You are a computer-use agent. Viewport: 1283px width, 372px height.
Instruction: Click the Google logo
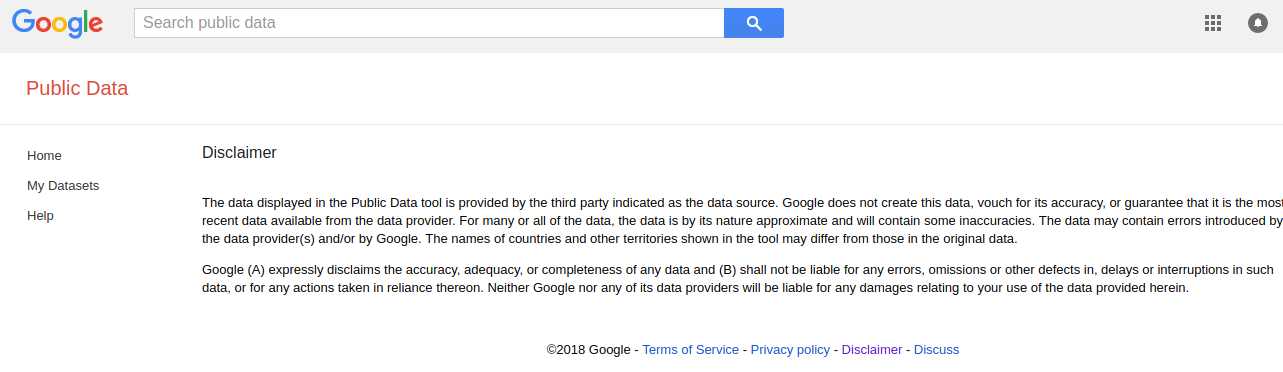(x=57, y=23)
